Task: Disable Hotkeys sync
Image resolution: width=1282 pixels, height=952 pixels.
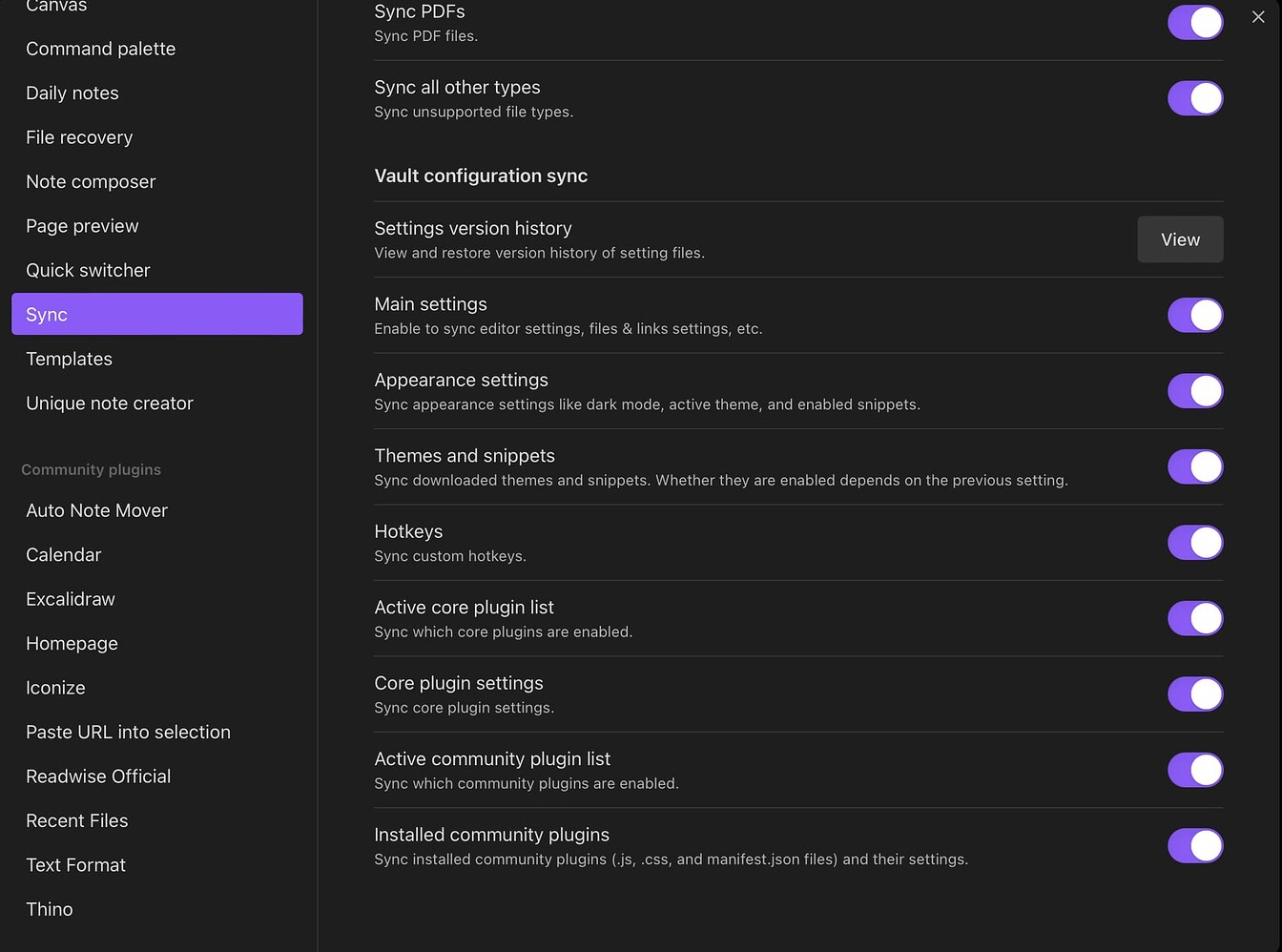Action: (1195, 542)
